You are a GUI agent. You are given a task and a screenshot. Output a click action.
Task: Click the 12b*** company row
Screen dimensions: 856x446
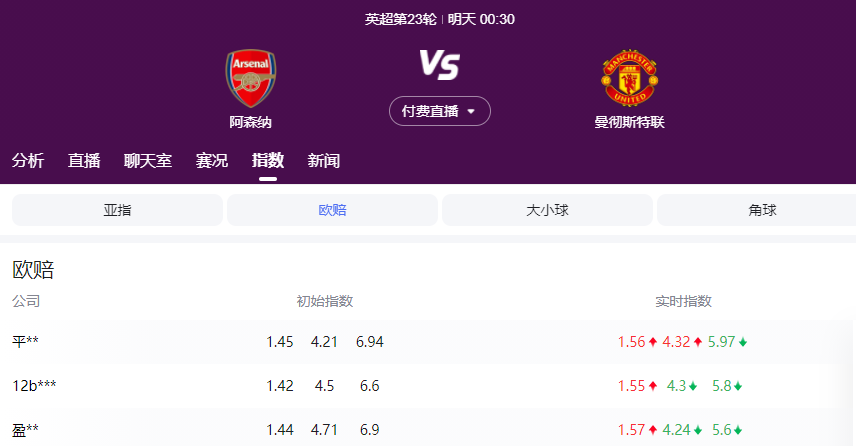coord(34,386)
